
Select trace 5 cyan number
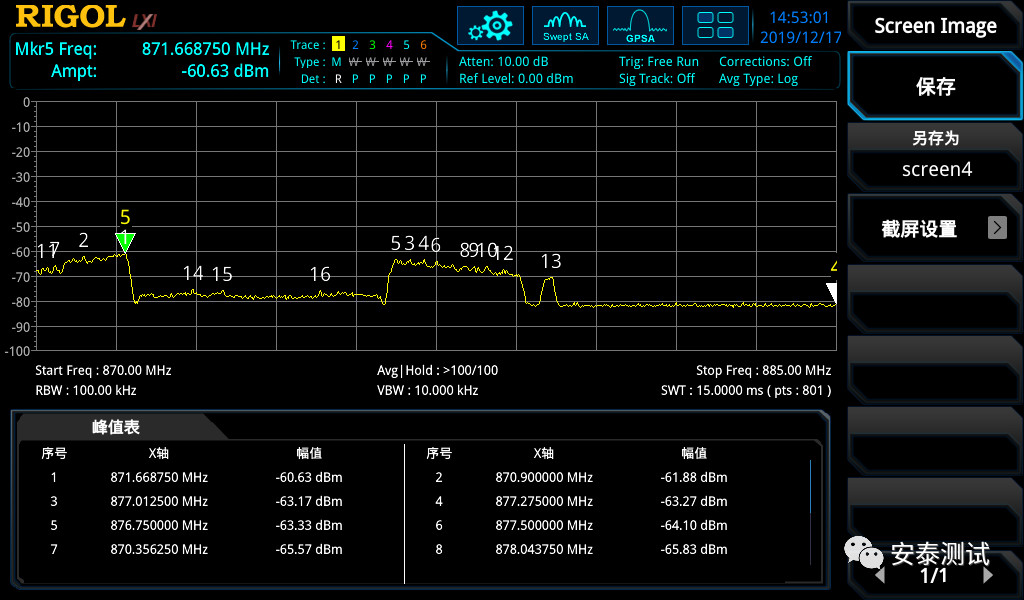click(406, 44)
